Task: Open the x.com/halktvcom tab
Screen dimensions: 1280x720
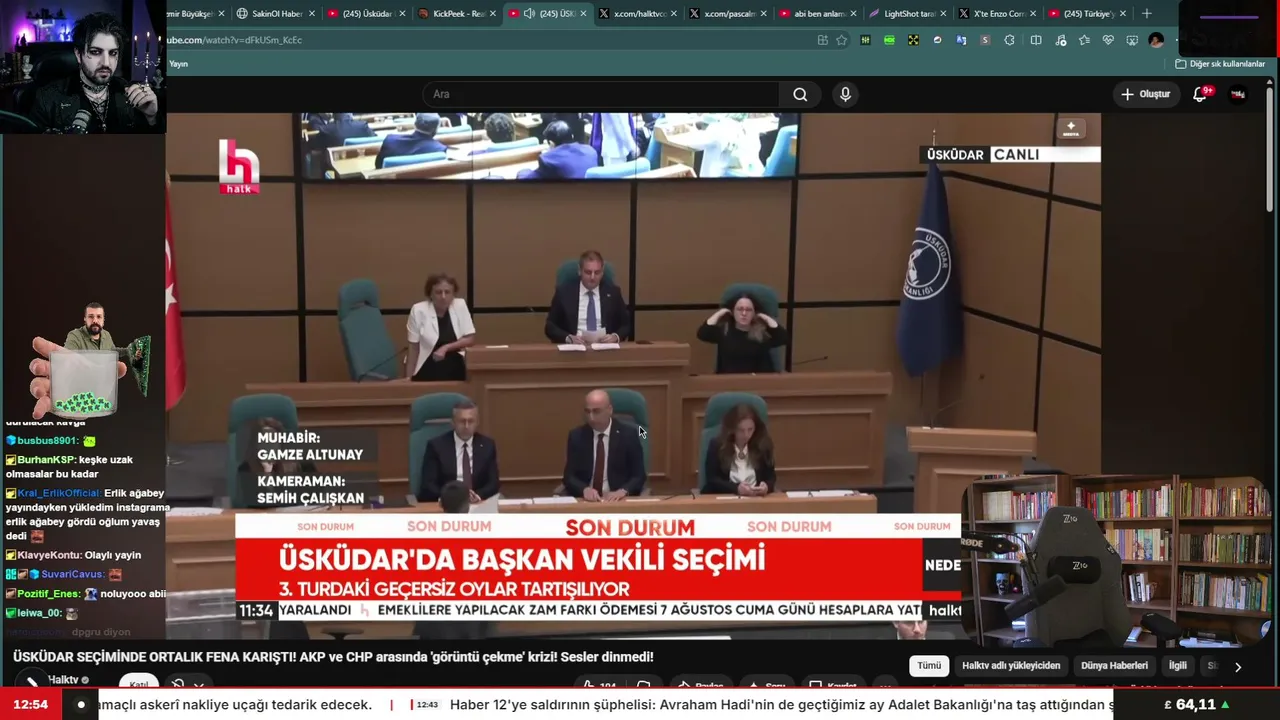Action: (633, 14)
